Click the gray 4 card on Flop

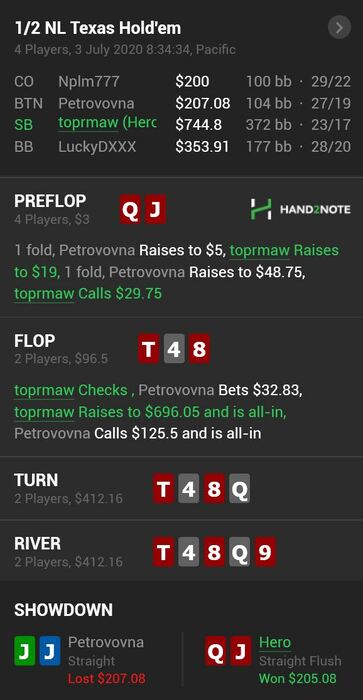[174, 349]
